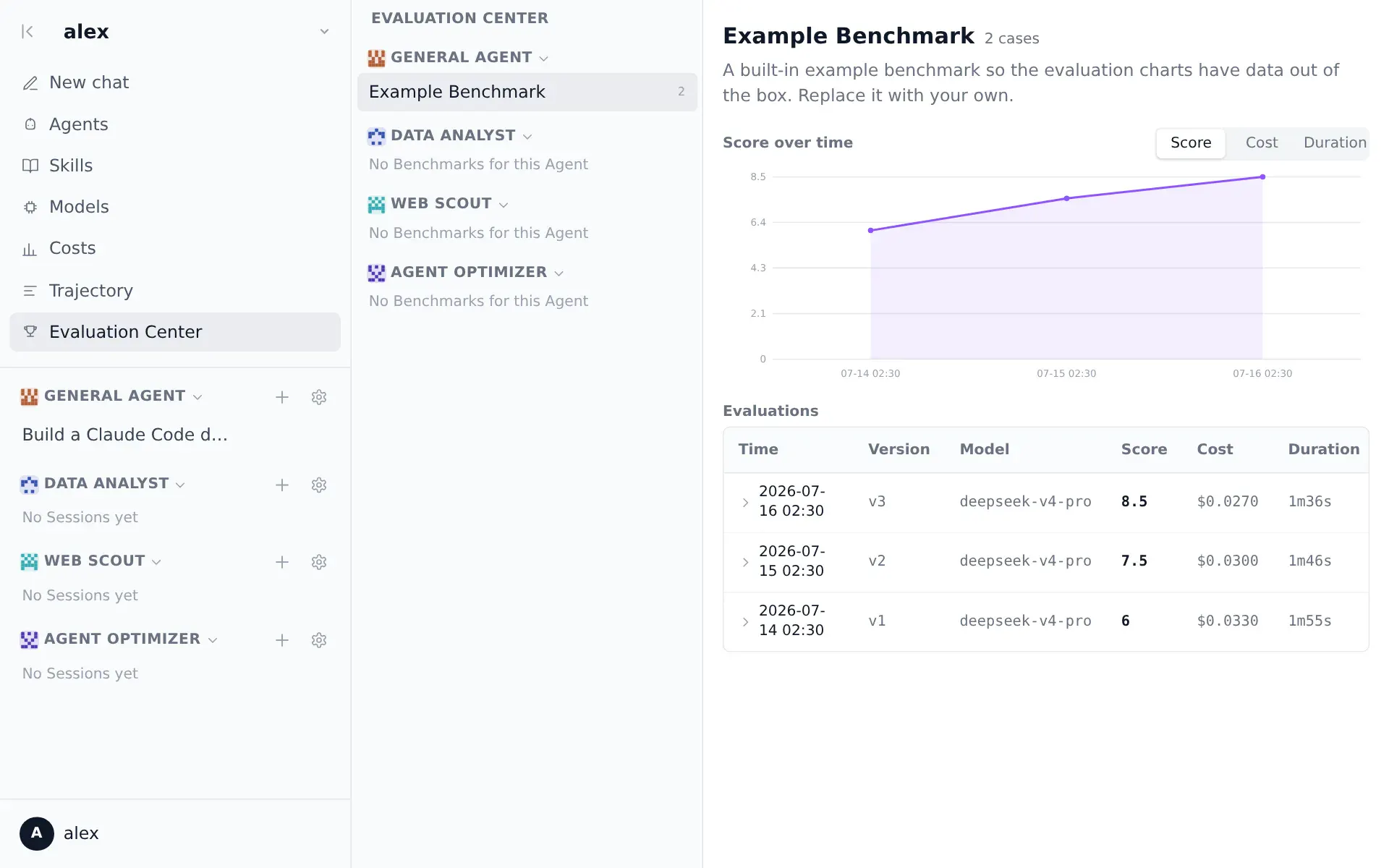Add a new General Agent session
This screenshot has height=868, width=1389.
(282, 397)
